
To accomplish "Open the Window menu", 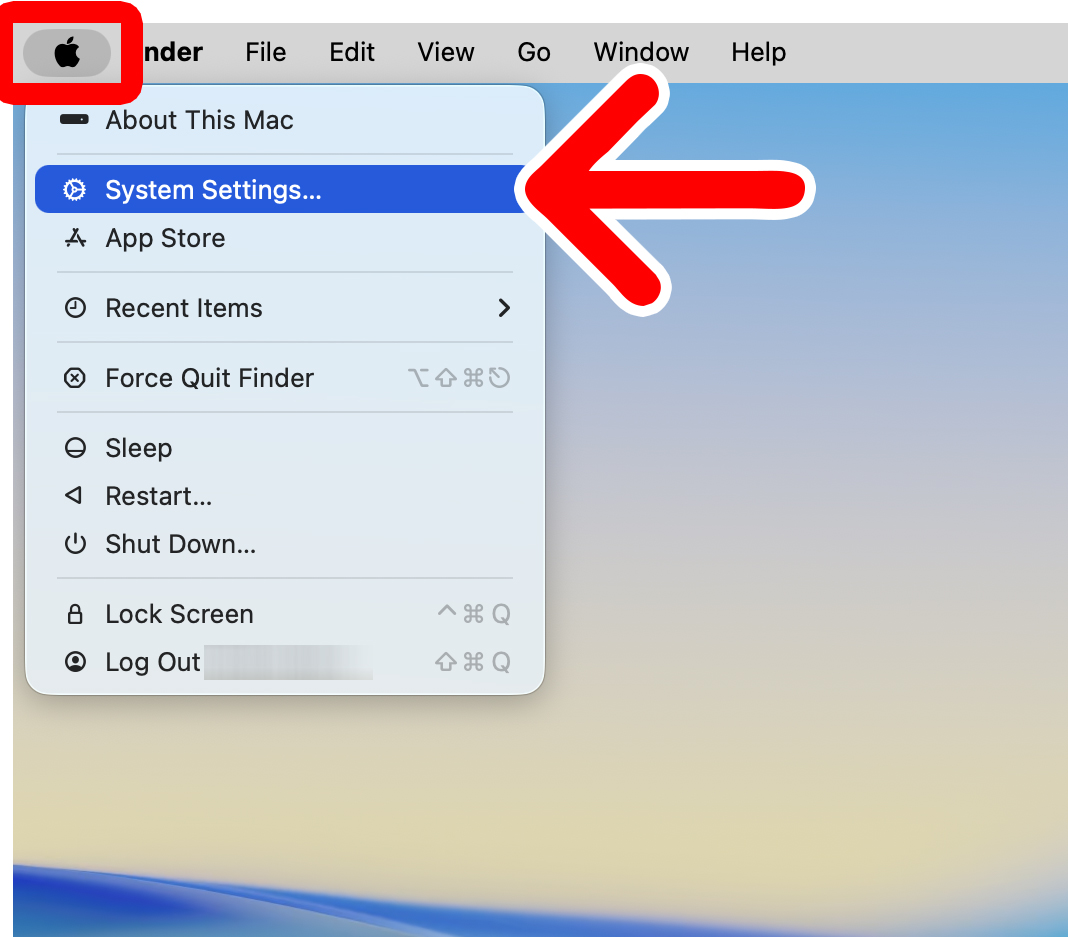I will pyautogui.click(x=641, y=52).
